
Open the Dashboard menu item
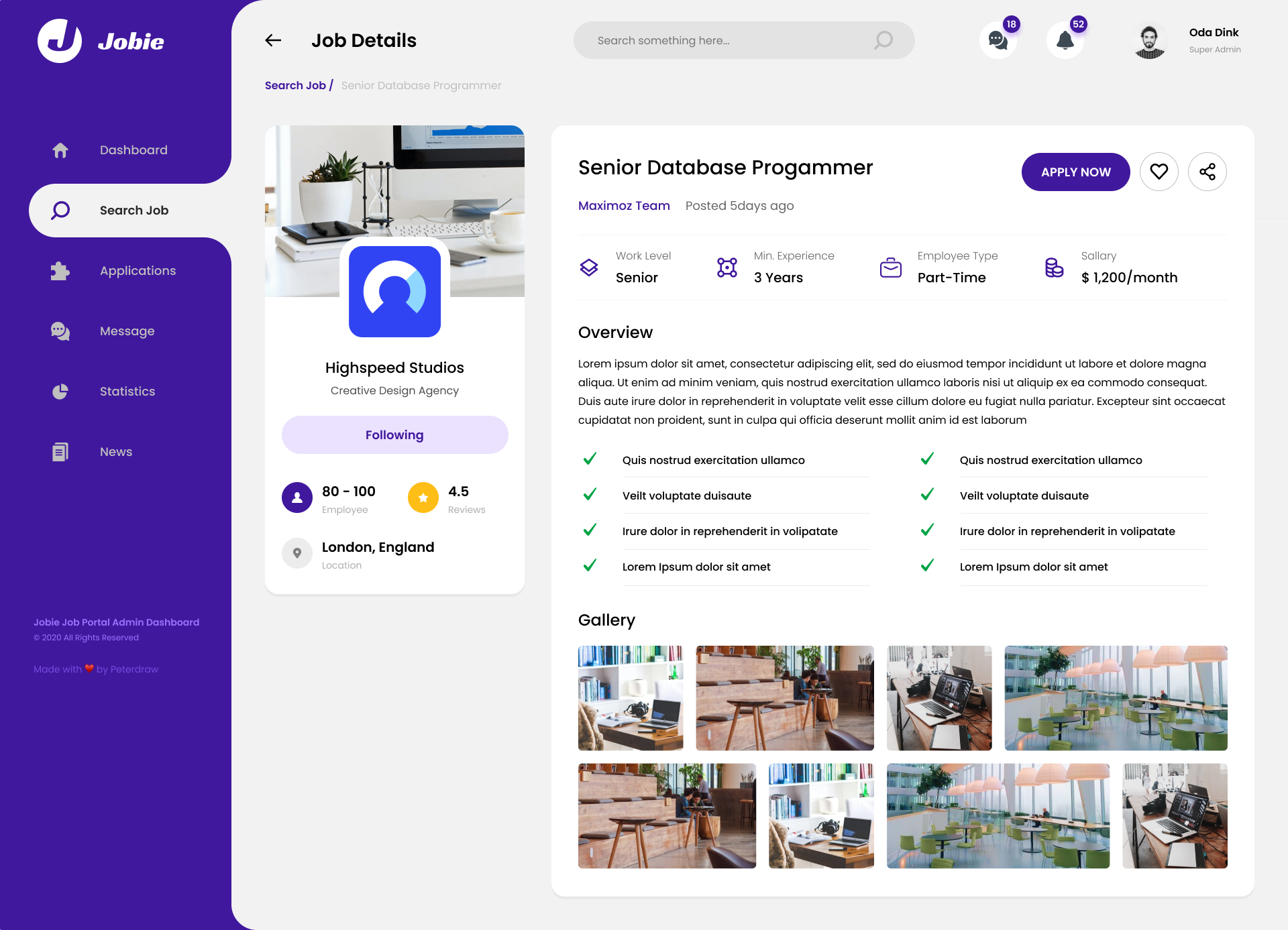[133, 150]
